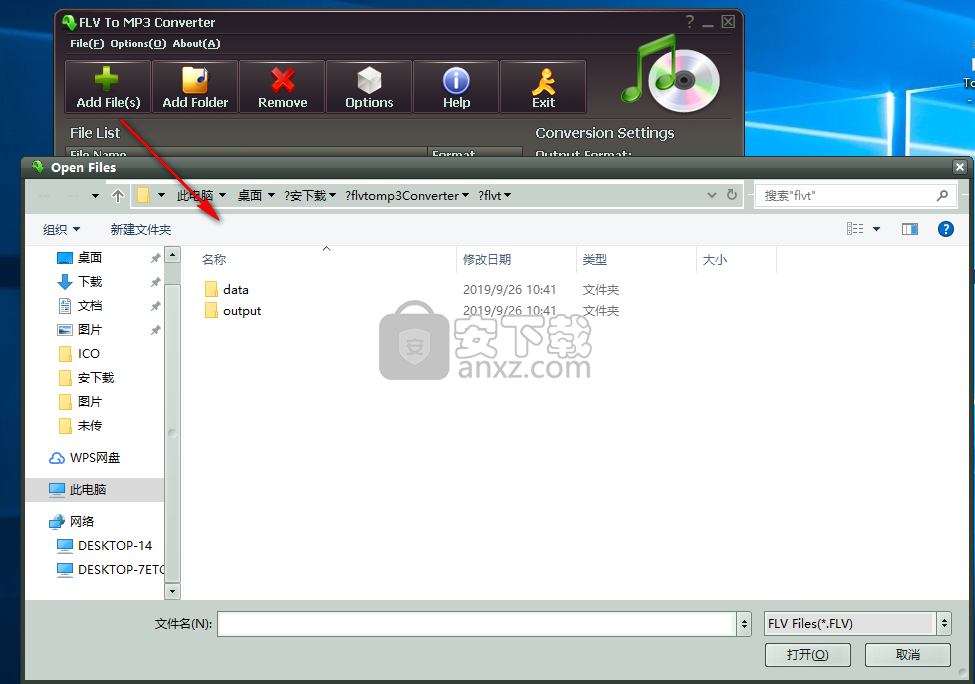Viewport: 975px width, 684px height.
Task: Select the data folder
Action: tap(236, 290)
